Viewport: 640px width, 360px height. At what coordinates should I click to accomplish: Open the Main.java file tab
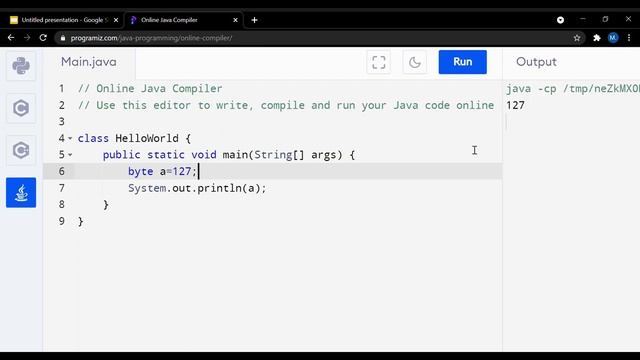click(x=89, y=62)
